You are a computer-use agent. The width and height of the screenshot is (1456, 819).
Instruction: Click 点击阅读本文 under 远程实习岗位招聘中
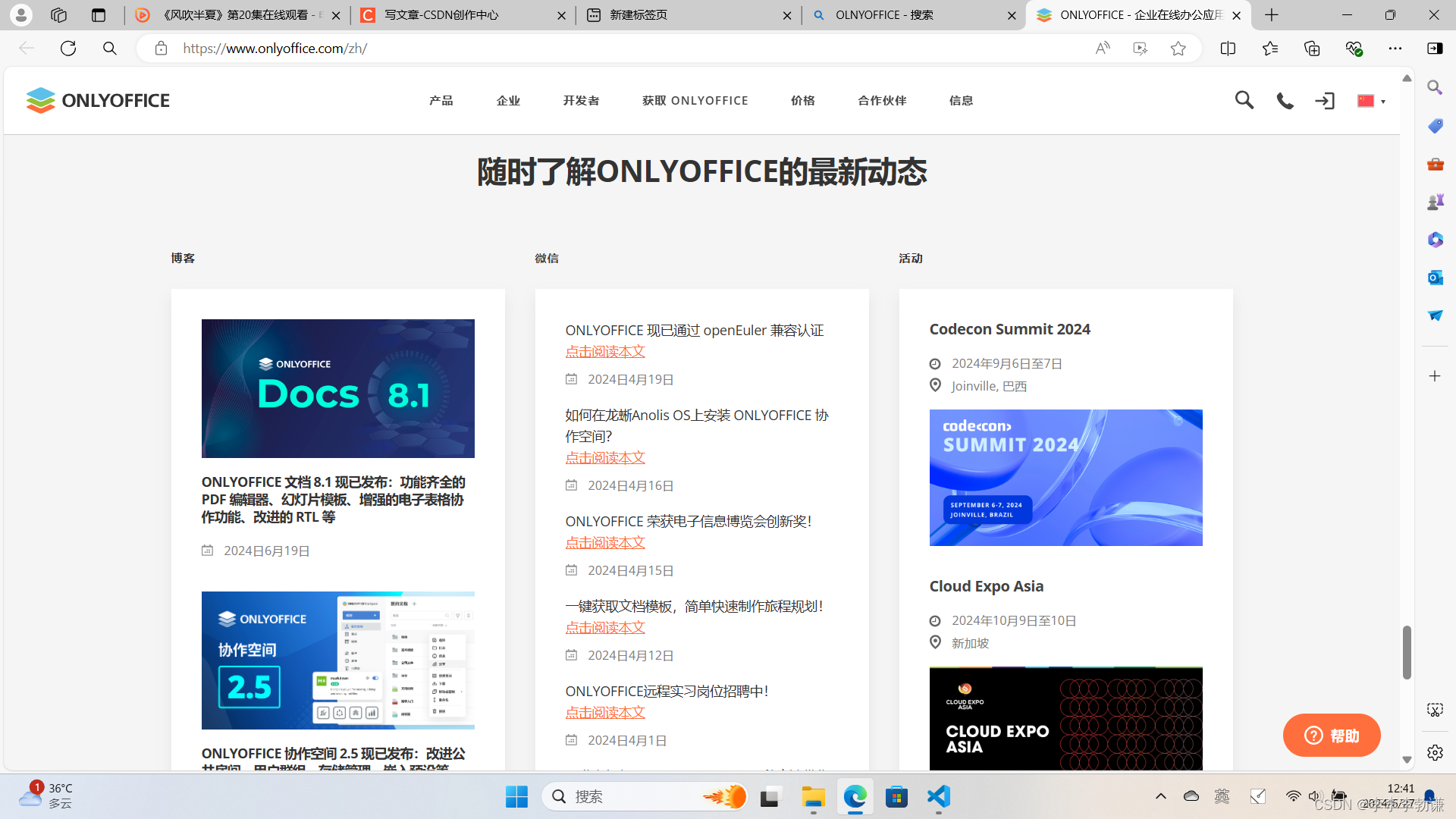605,713
